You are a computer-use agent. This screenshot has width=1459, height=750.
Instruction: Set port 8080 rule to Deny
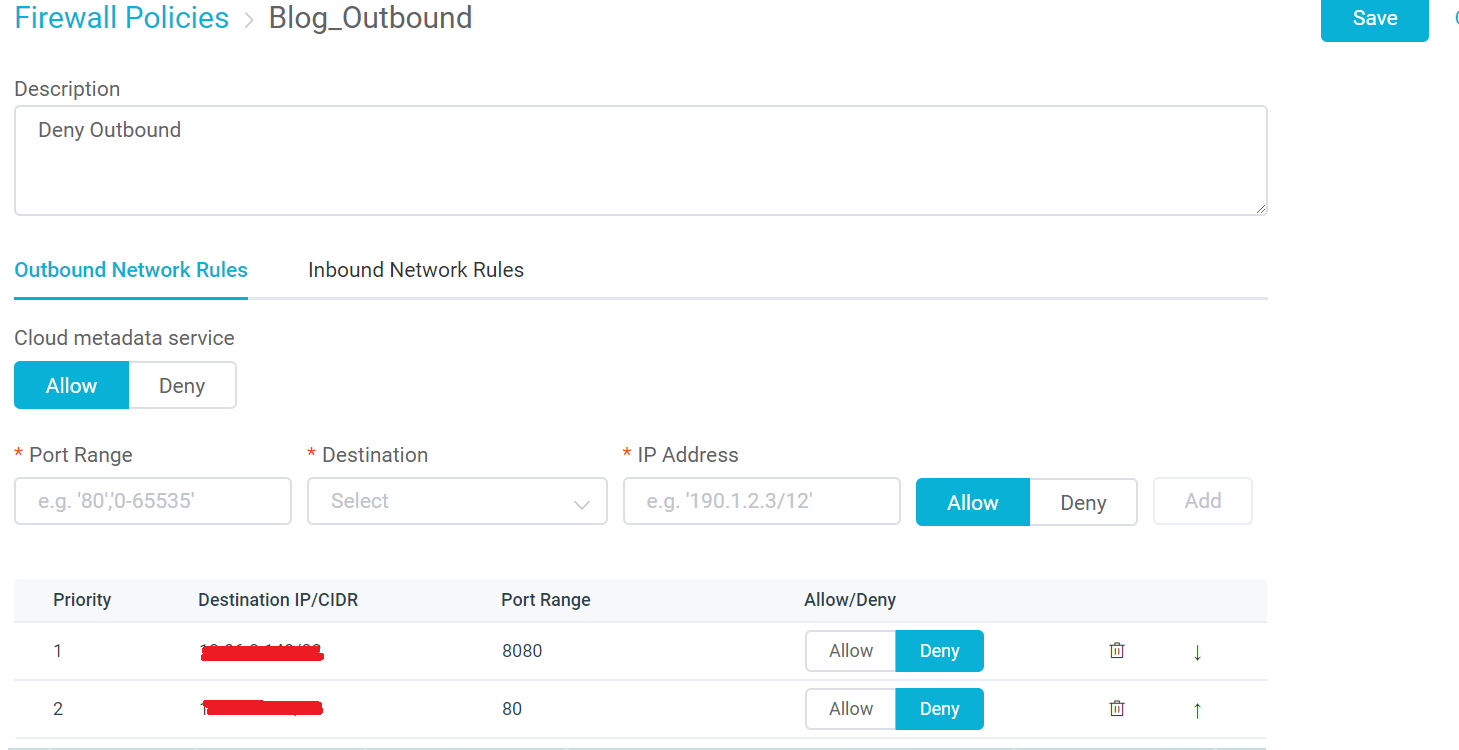point(939,651)
